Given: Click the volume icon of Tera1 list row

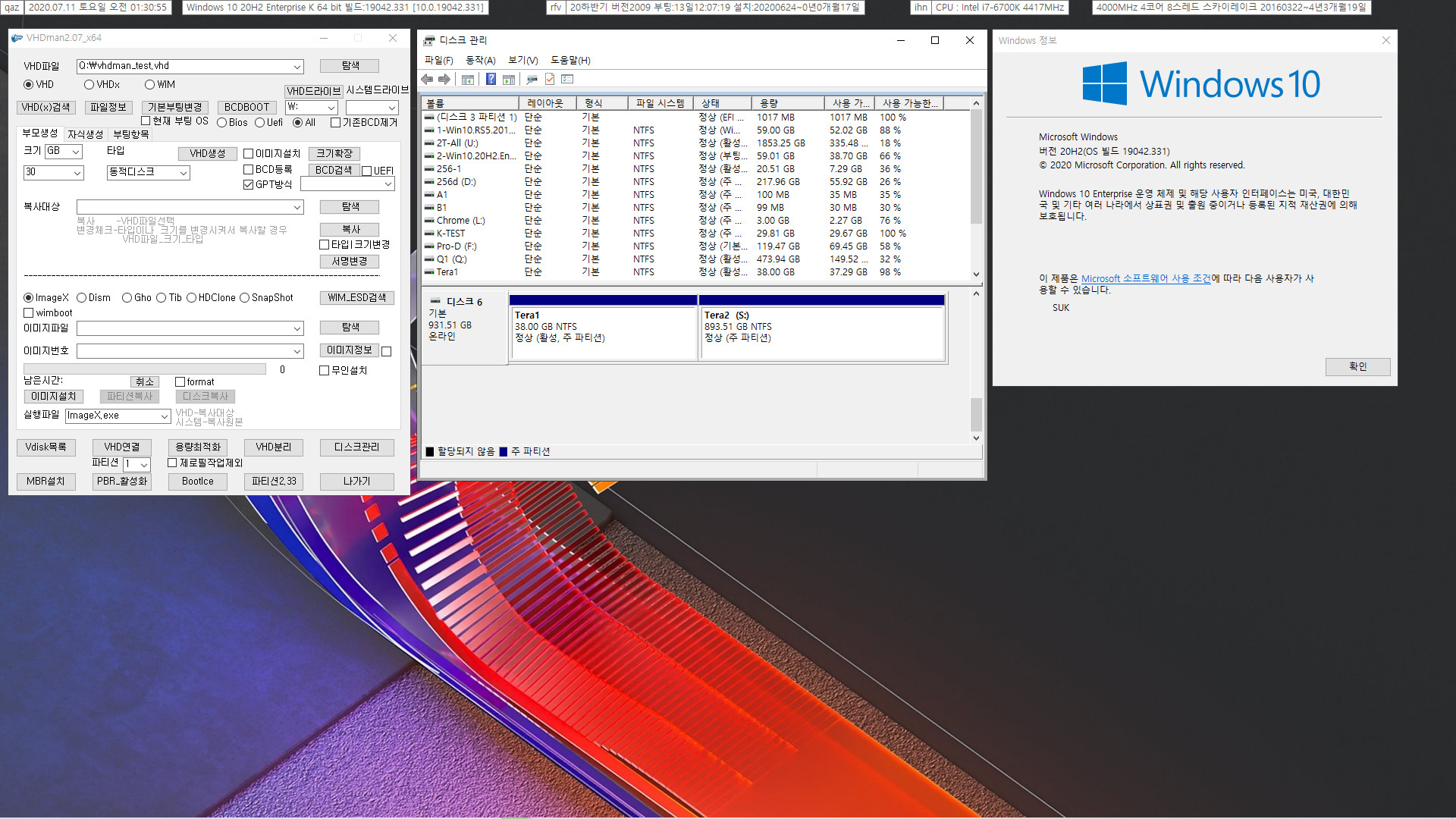Looking at the screenshot, I should coord(429,272).
